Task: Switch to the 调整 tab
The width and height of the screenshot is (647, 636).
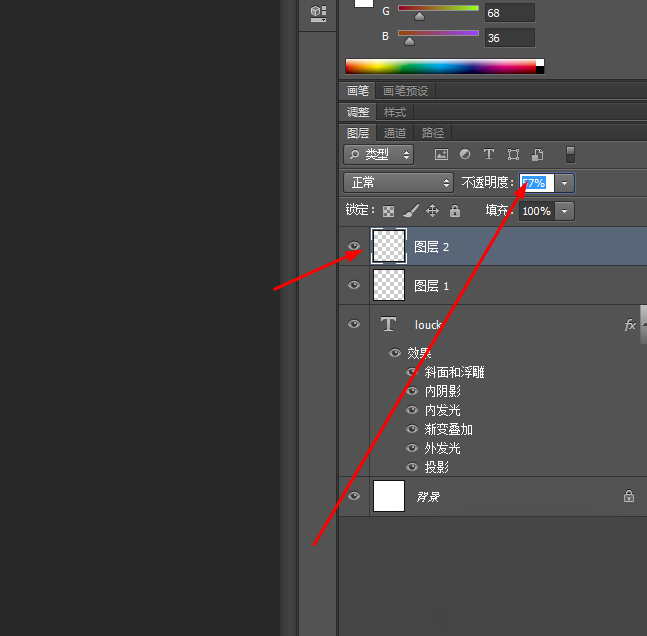Action: (358, 112)
